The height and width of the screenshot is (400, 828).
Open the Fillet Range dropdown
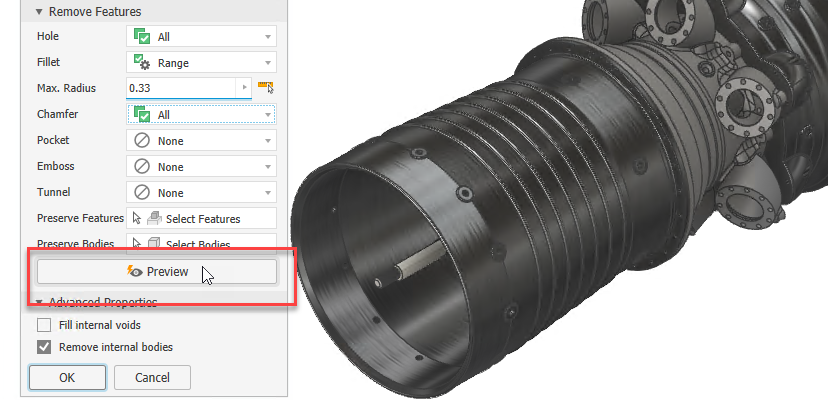click(x=201, y=62)
